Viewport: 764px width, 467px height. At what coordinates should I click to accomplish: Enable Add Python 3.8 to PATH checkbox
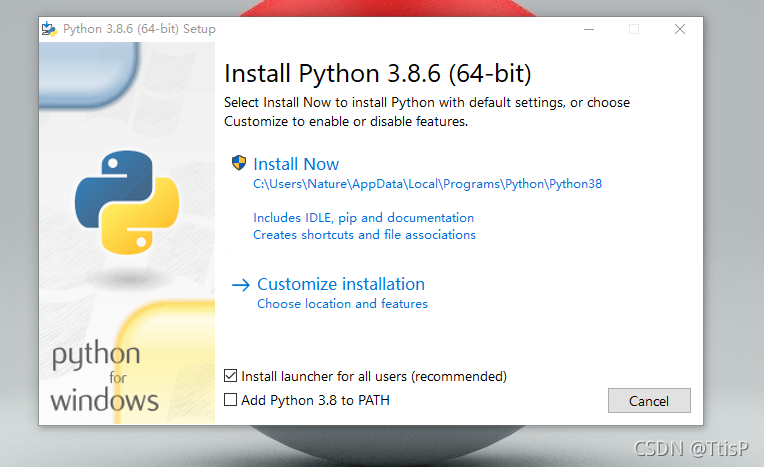point(230,400)
